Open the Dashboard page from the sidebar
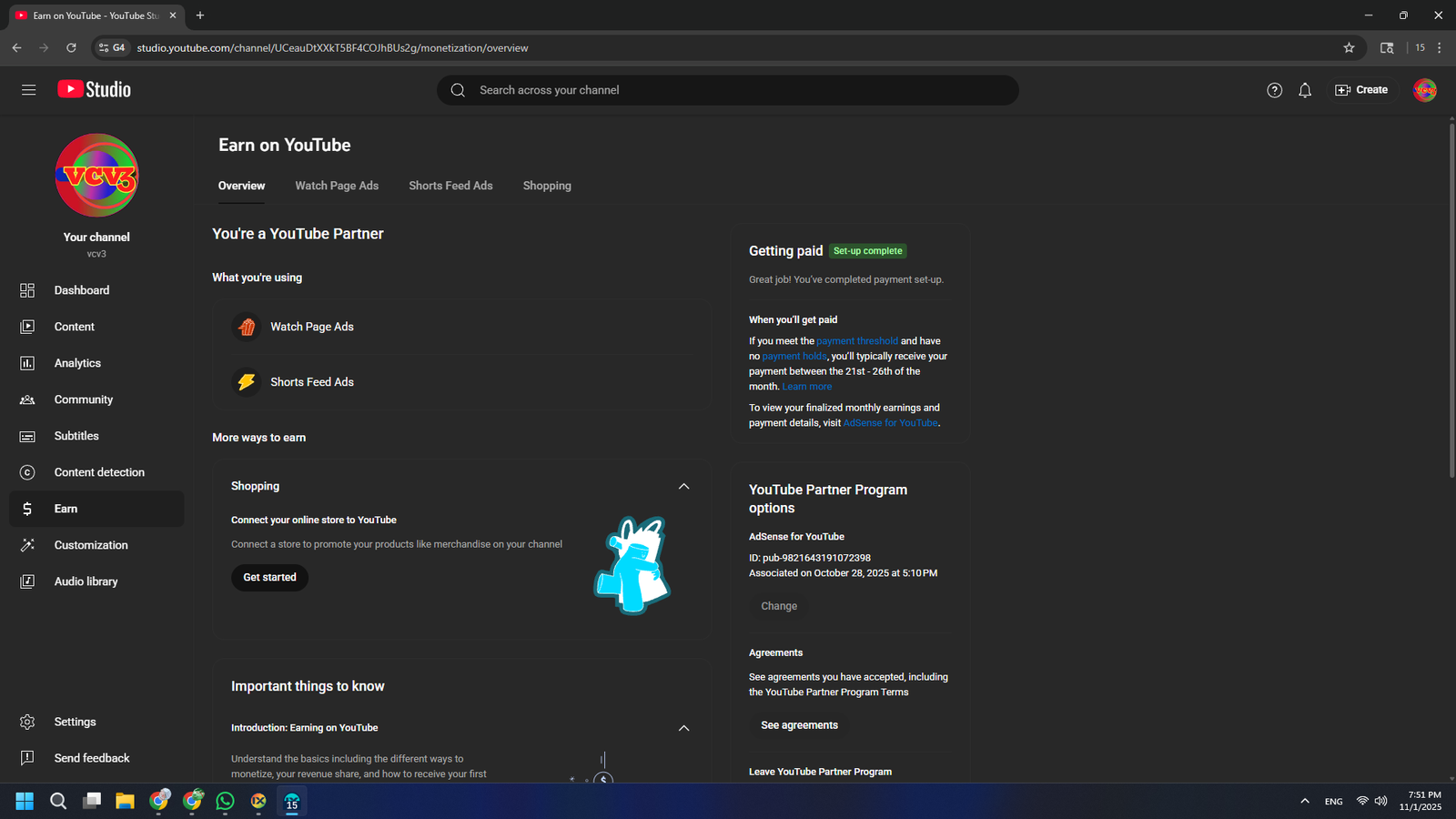Image resolution: width=1456 pixels, height=819 pixels. (x=96, y=290)
